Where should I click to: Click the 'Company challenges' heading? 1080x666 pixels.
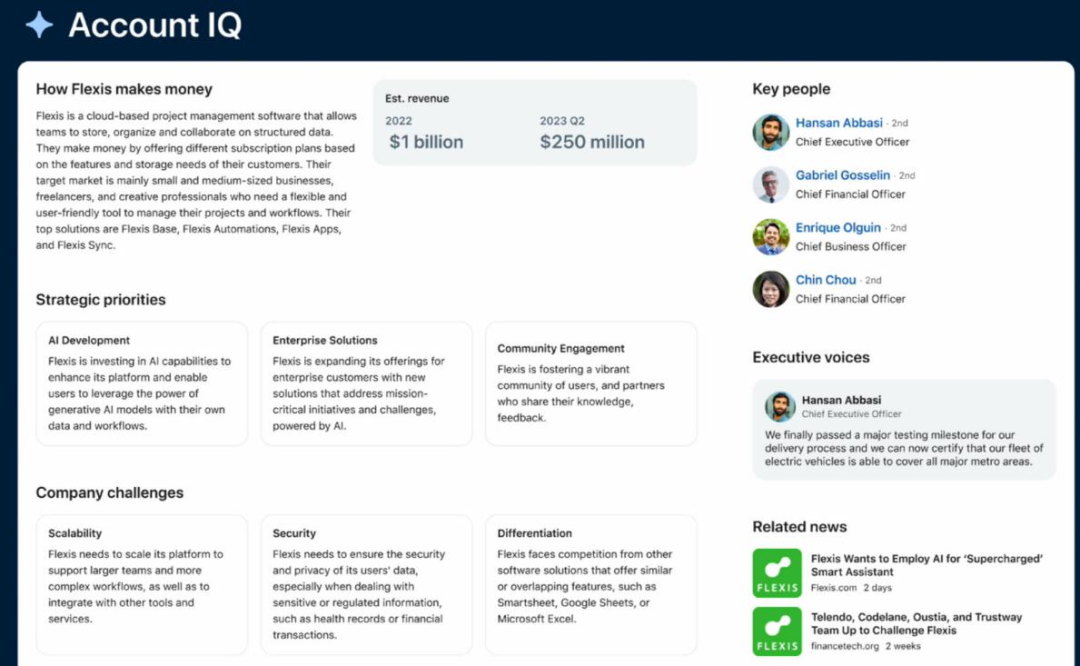110,492
